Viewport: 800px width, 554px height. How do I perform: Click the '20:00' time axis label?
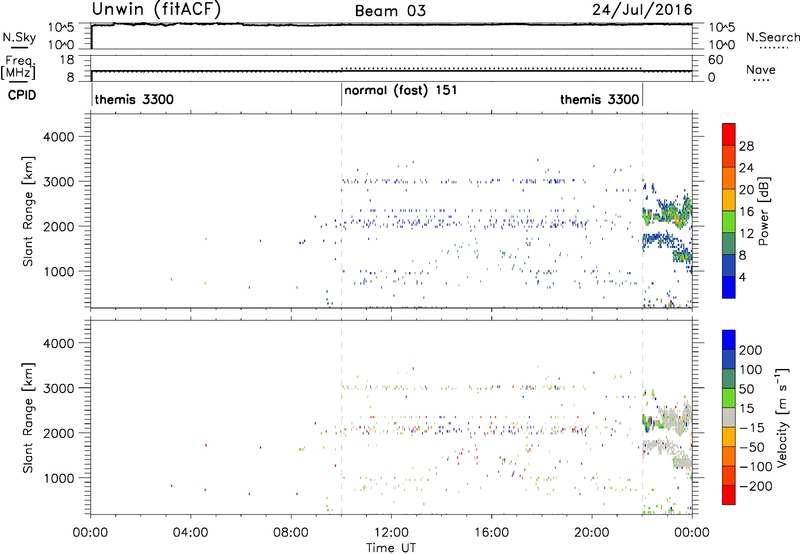592,533
